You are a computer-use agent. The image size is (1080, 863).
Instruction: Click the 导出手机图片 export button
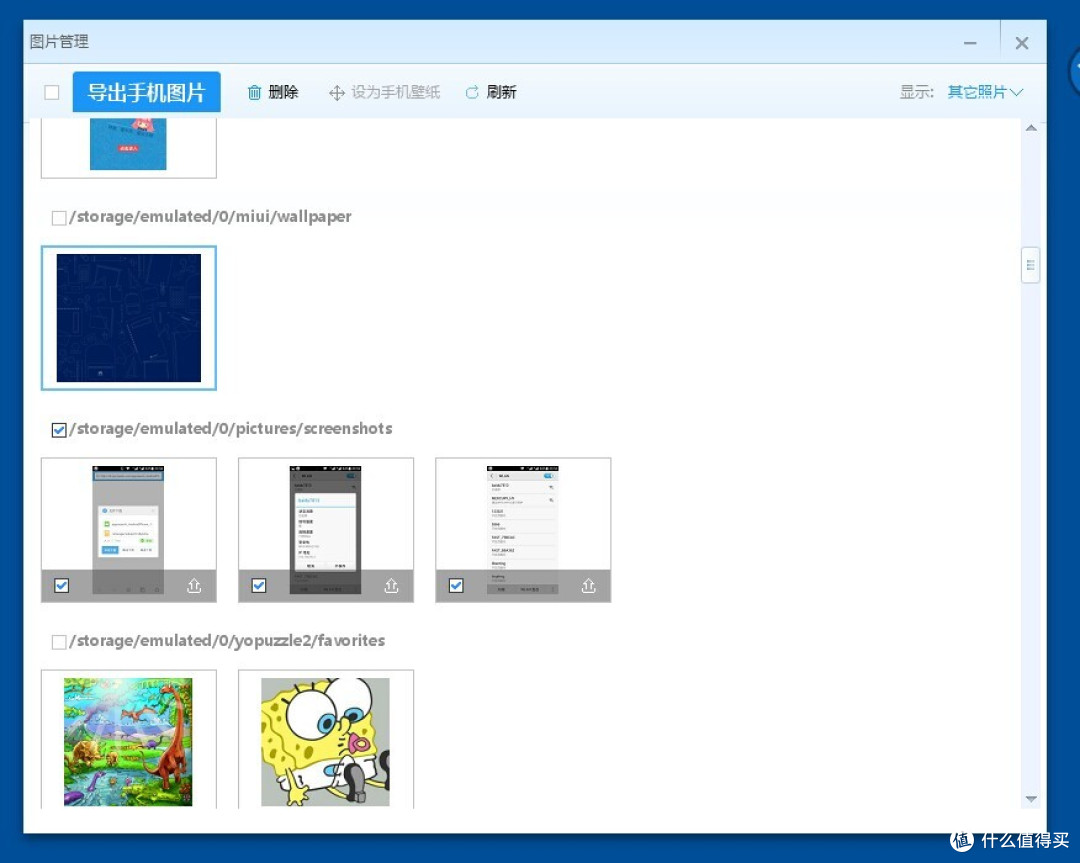(x=147, y=92)
